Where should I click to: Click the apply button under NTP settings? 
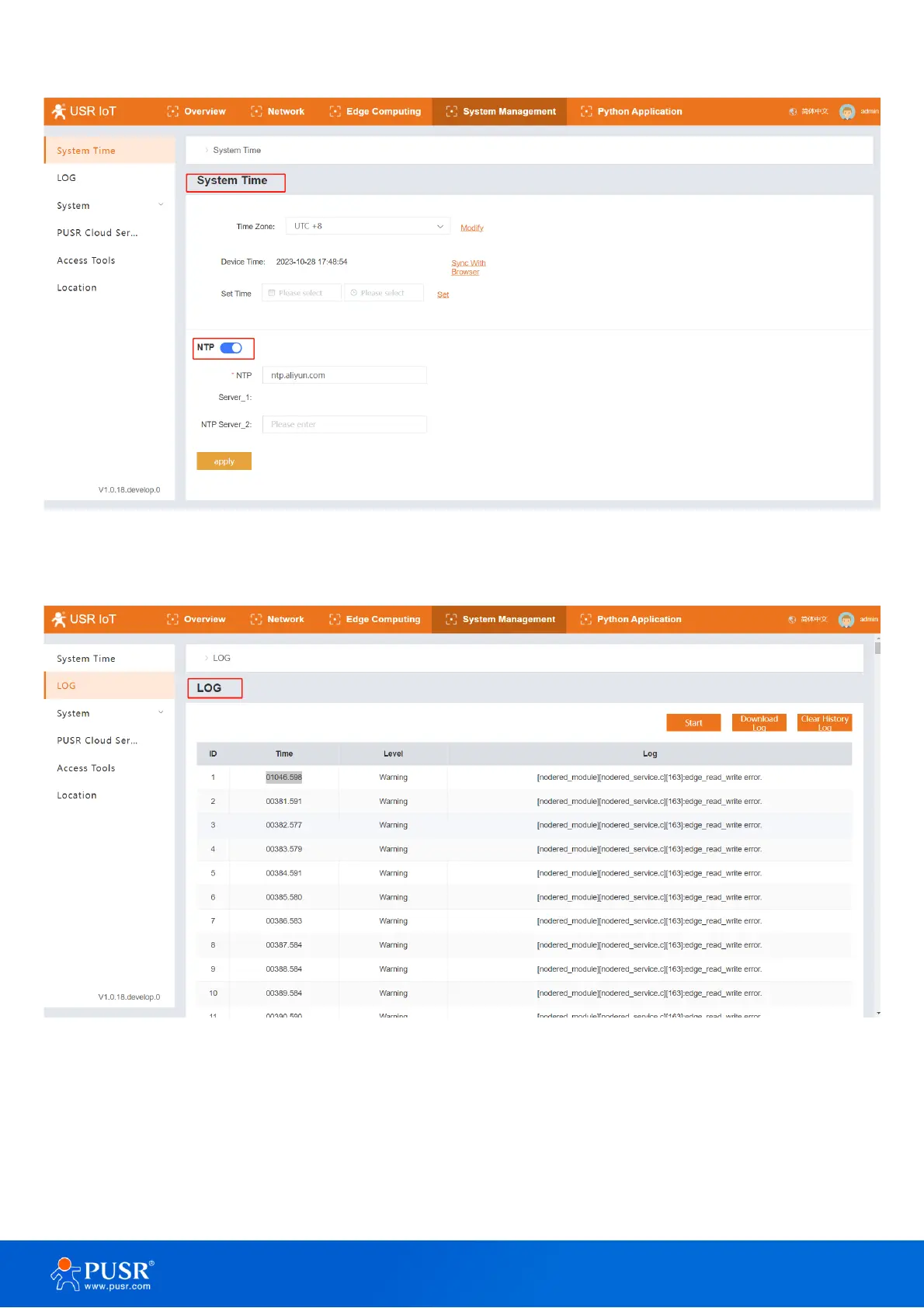click(224, 461)
